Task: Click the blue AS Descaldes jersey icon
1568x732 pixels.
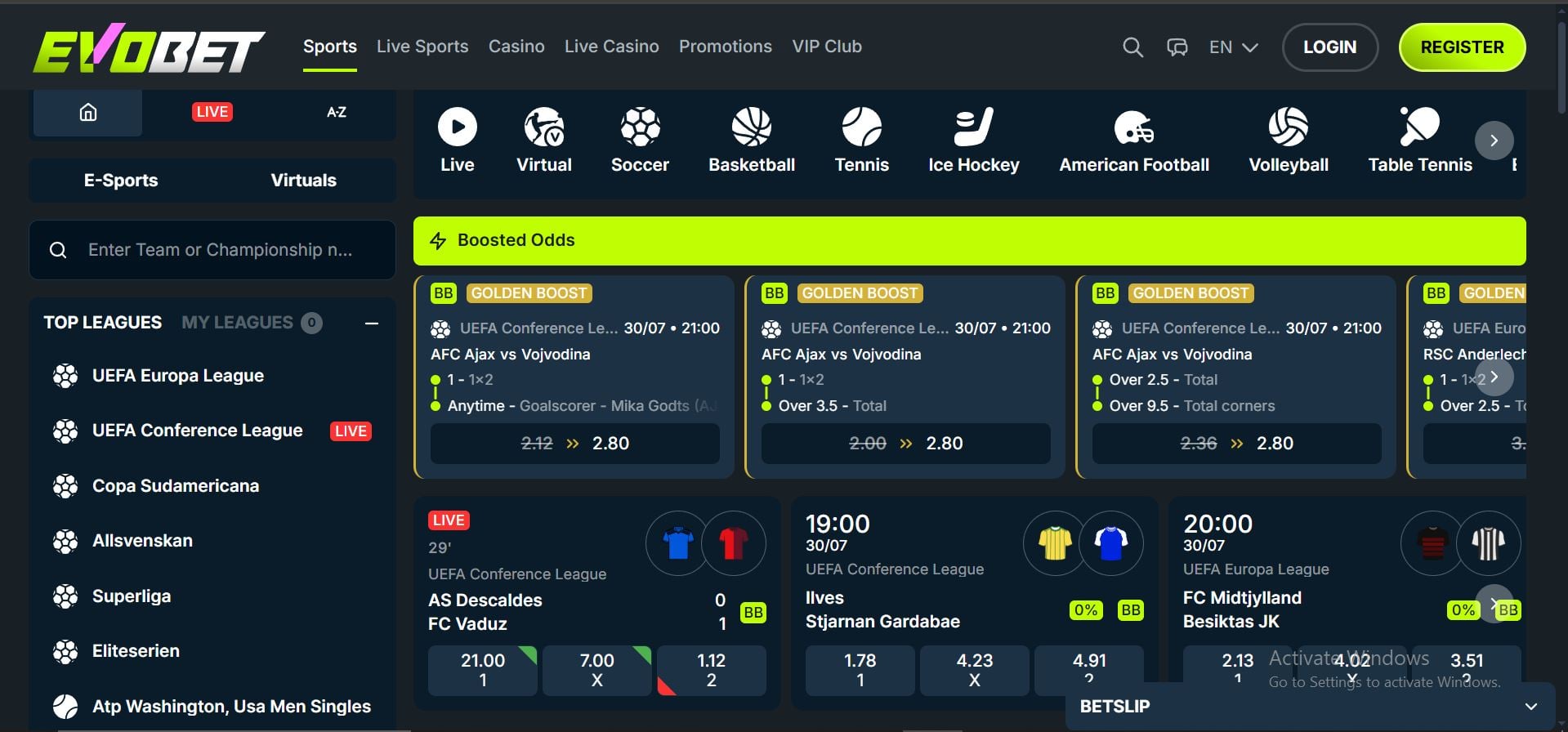Action: 677,542
